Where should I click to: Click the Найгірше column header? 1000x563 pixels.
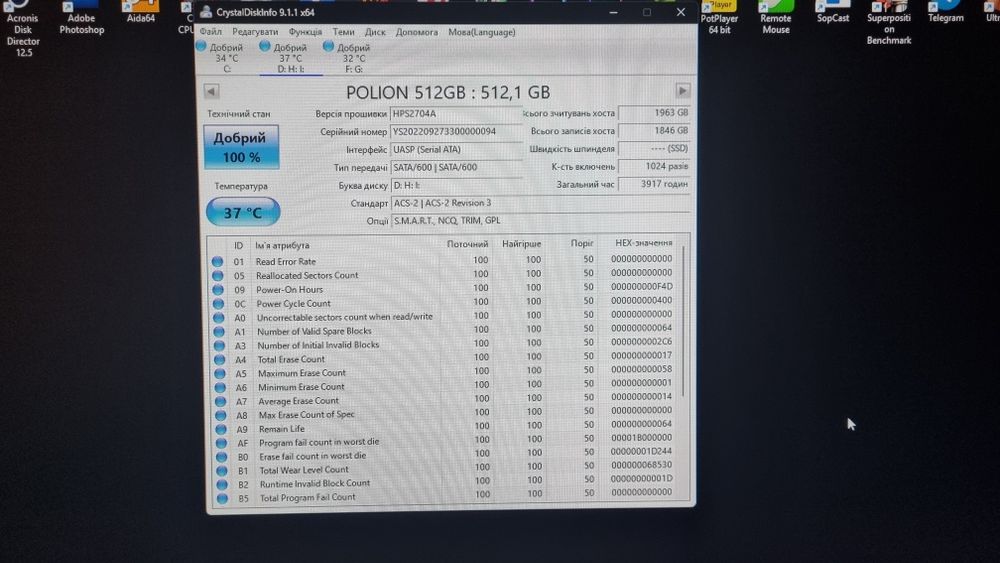click(x=522, y=244)
